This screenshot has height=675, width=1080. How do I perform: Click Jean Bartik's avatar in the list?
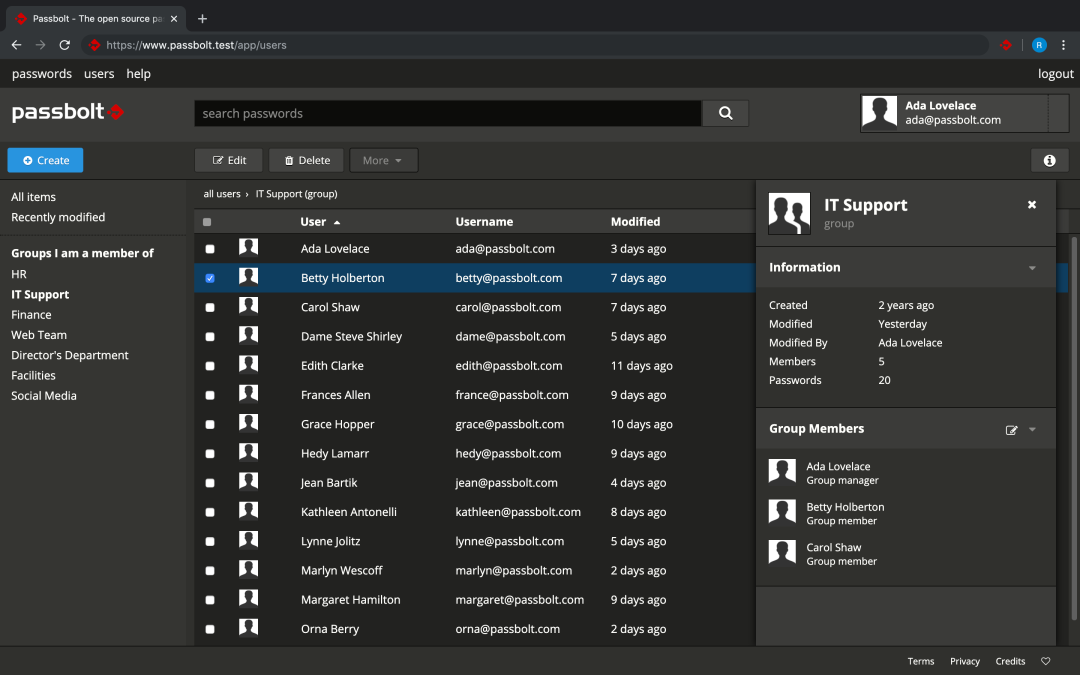point(249,481)
